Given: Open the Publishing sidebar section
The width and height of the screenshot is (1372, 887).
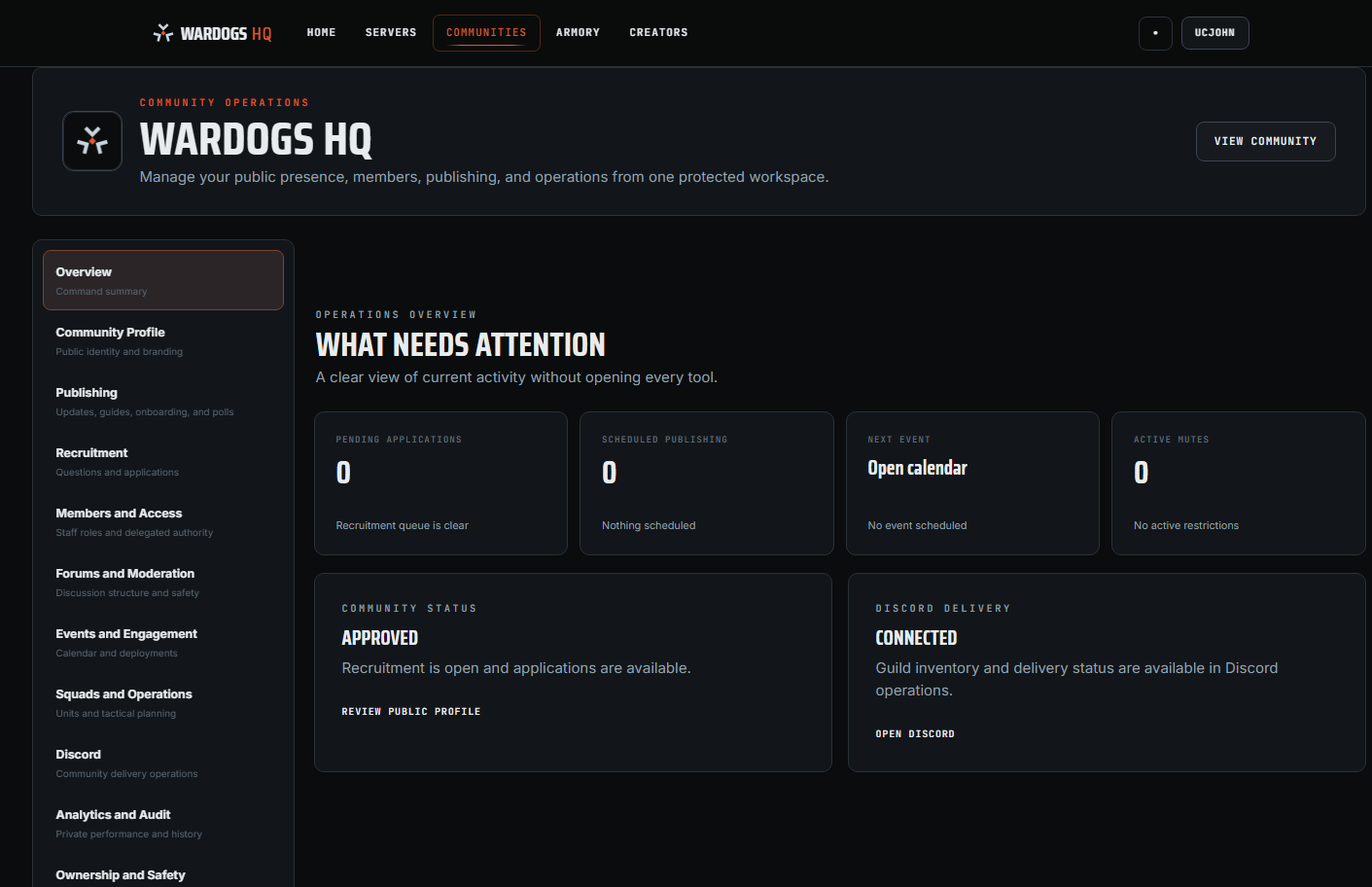Looking at the screenshot, I should tap(163, 401).
